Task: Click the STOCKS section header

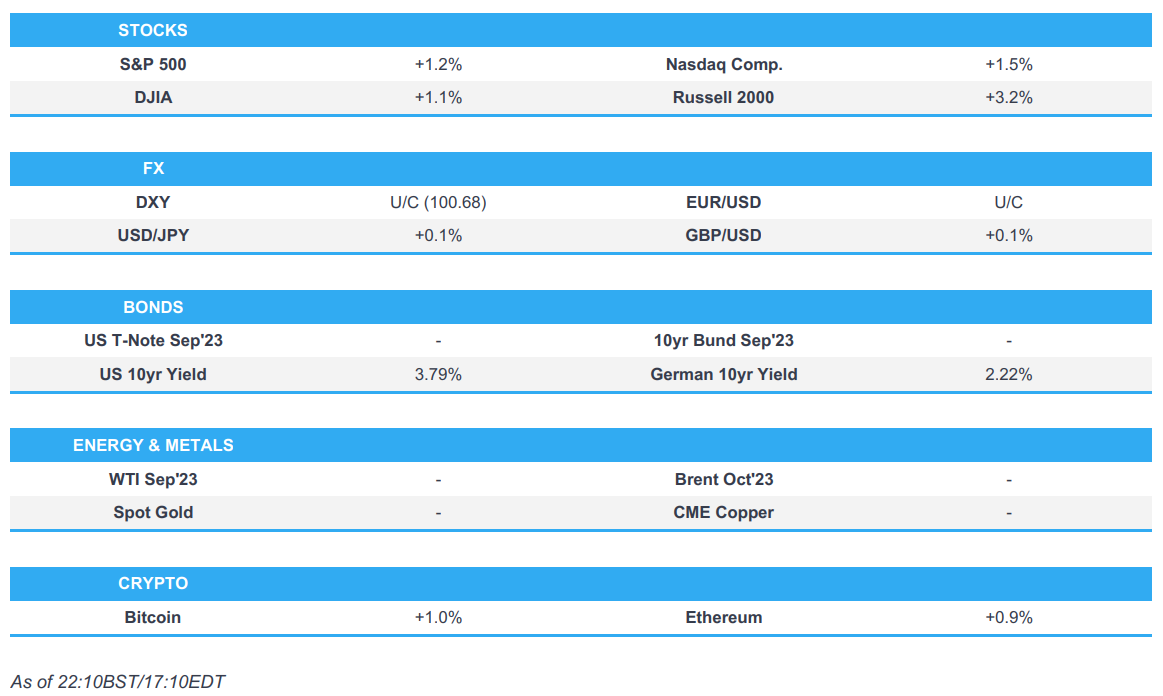Action: pyautogui.click(x=153, y=30)
